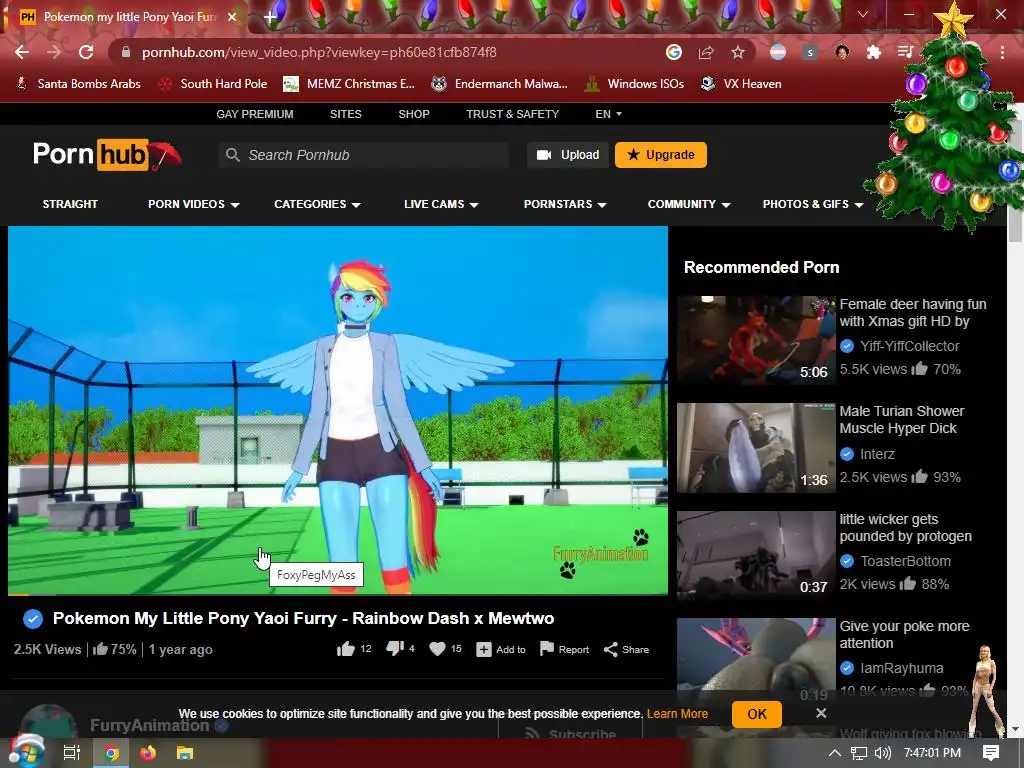Image resolution: width=1024 pixels, height=768 pixels.
Task: Open Task View on the taskbar
Action: click(x=71, y=753)
